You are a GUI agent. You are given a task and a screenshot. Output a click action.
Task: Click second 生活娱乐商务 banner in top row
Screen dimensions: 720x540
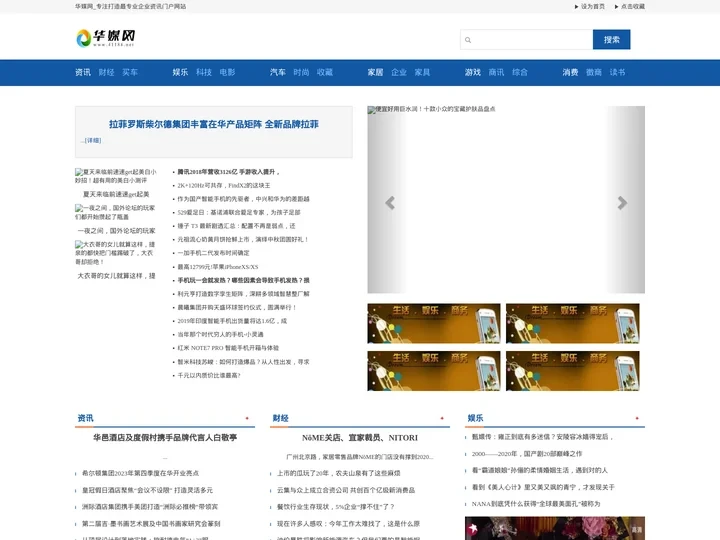point(573,323)
